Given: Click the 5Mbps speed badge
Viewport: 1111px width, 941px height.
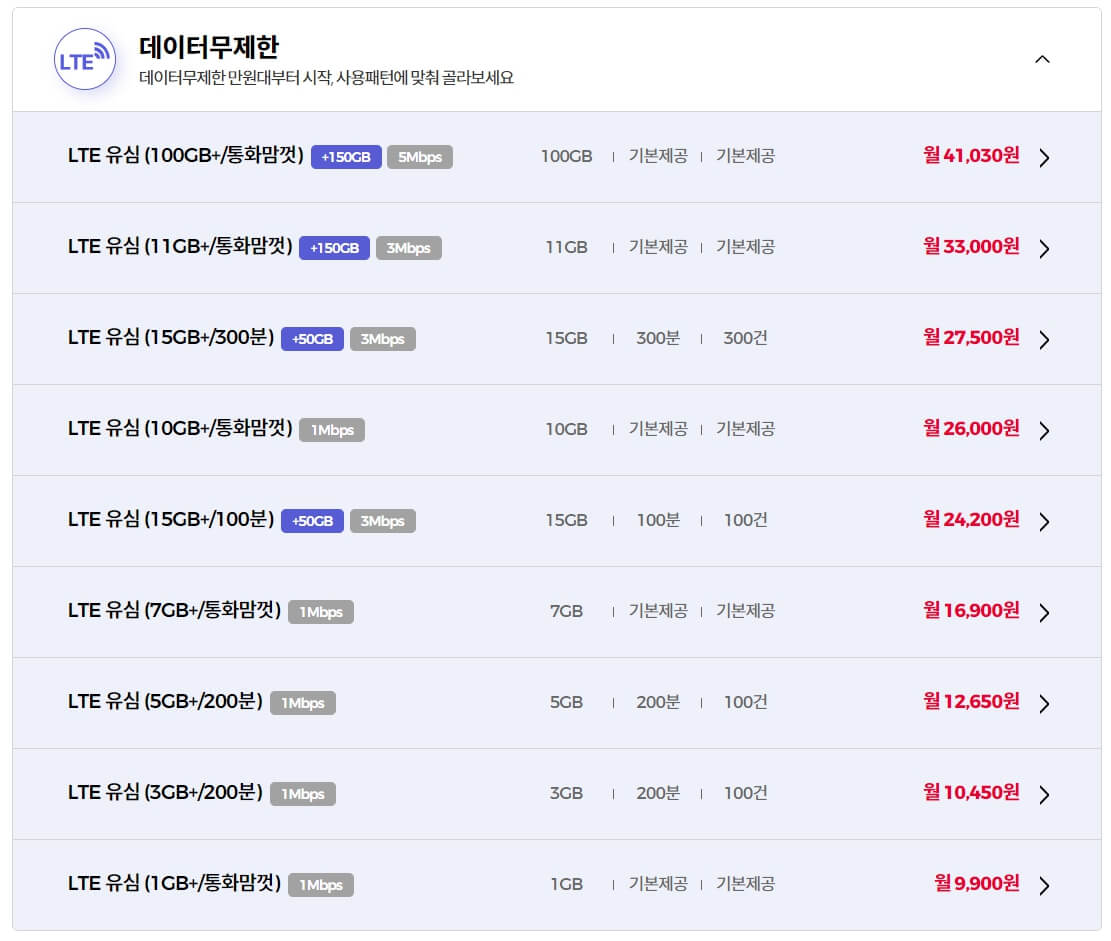Looking at the screenshot, I should [419, 156].
